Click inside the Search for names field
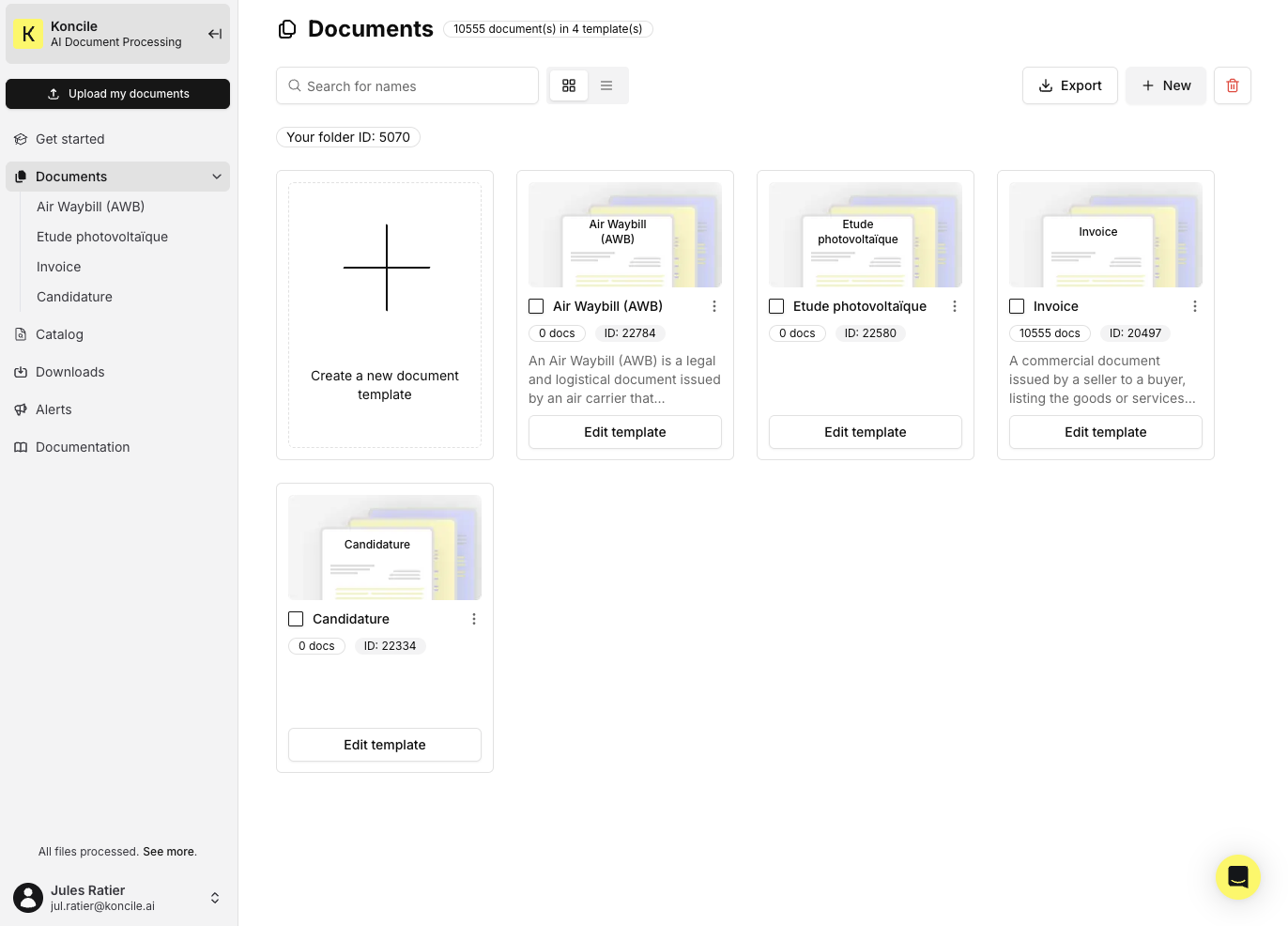The image size is (1288, 926). click(407, 85)
